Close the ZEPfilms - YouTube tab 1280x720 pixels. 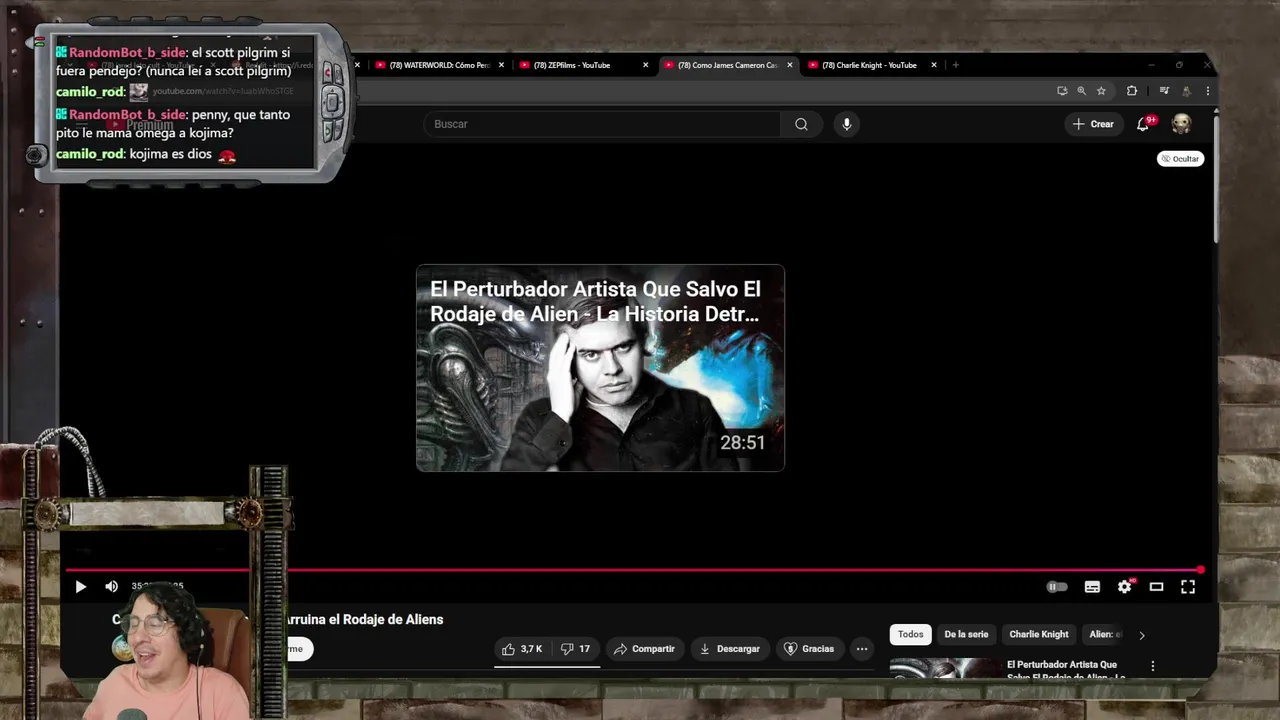click(645, 65)
